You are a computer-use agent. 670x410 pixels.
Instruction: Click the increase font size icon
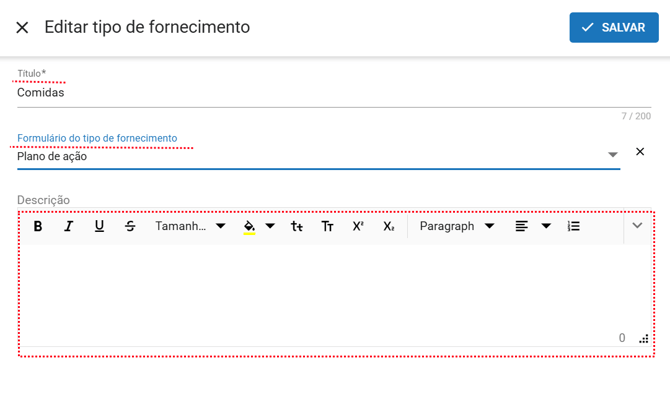pyautogui.click(x=327, y=226)
